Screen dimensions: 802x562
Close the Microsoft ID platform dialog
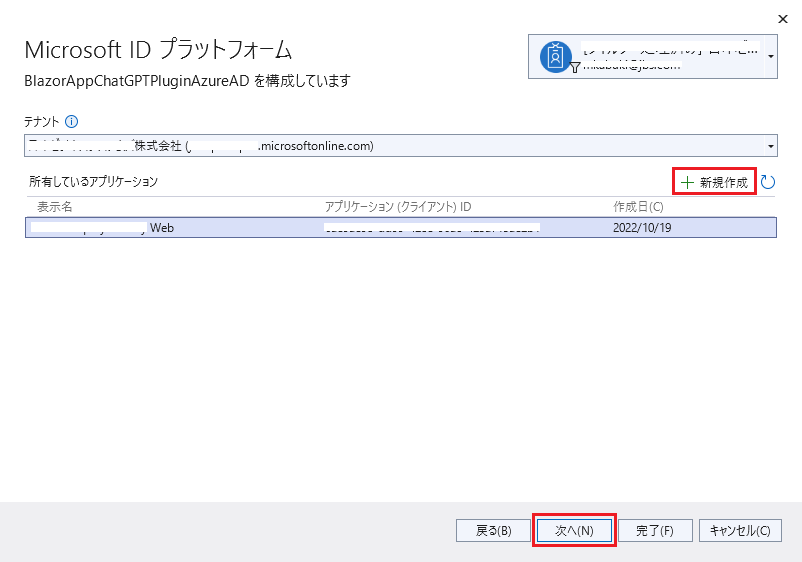(x=783, y=19)
